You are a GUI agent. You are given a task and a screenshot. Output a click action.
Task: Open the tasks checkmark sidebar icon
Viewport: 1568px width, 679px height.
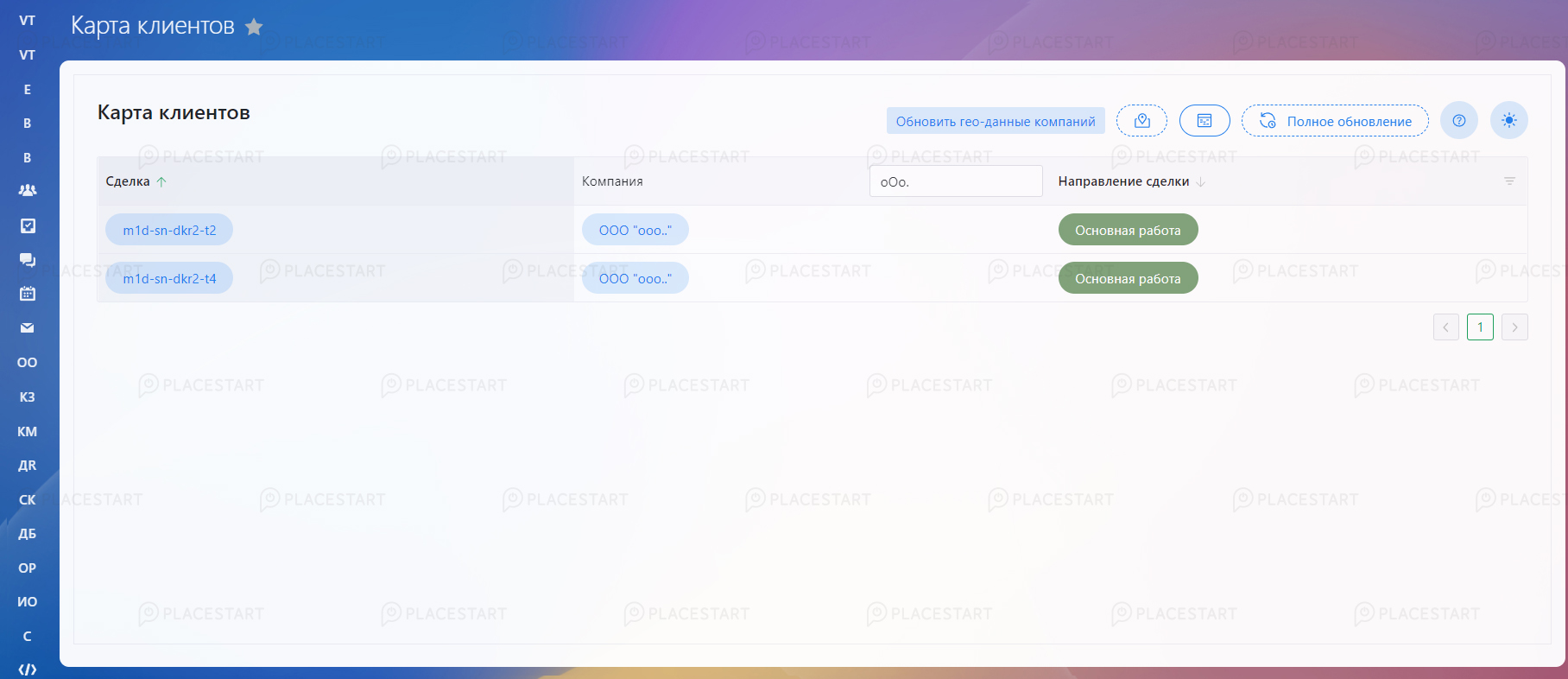click(28, 225)
